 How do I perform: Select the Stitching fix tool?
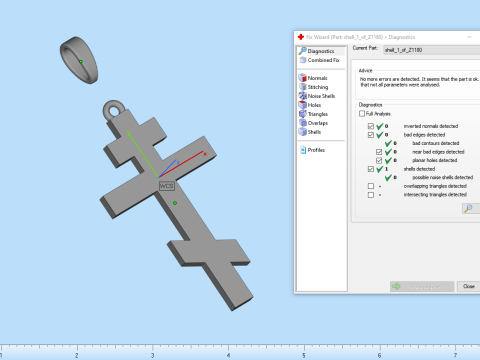(314, 87)
